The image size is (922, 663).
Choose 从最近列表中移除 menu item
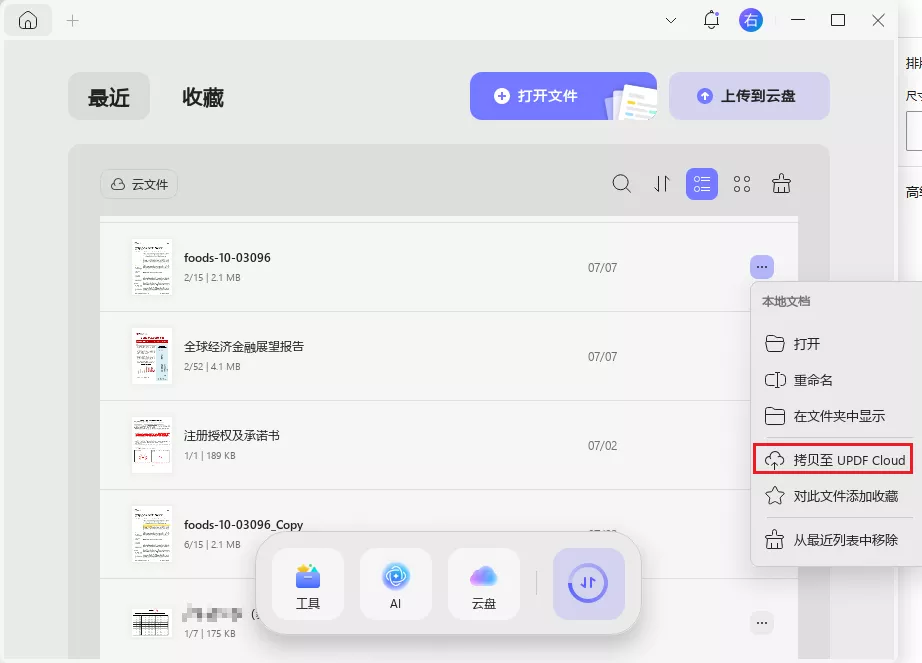[836, 540]
